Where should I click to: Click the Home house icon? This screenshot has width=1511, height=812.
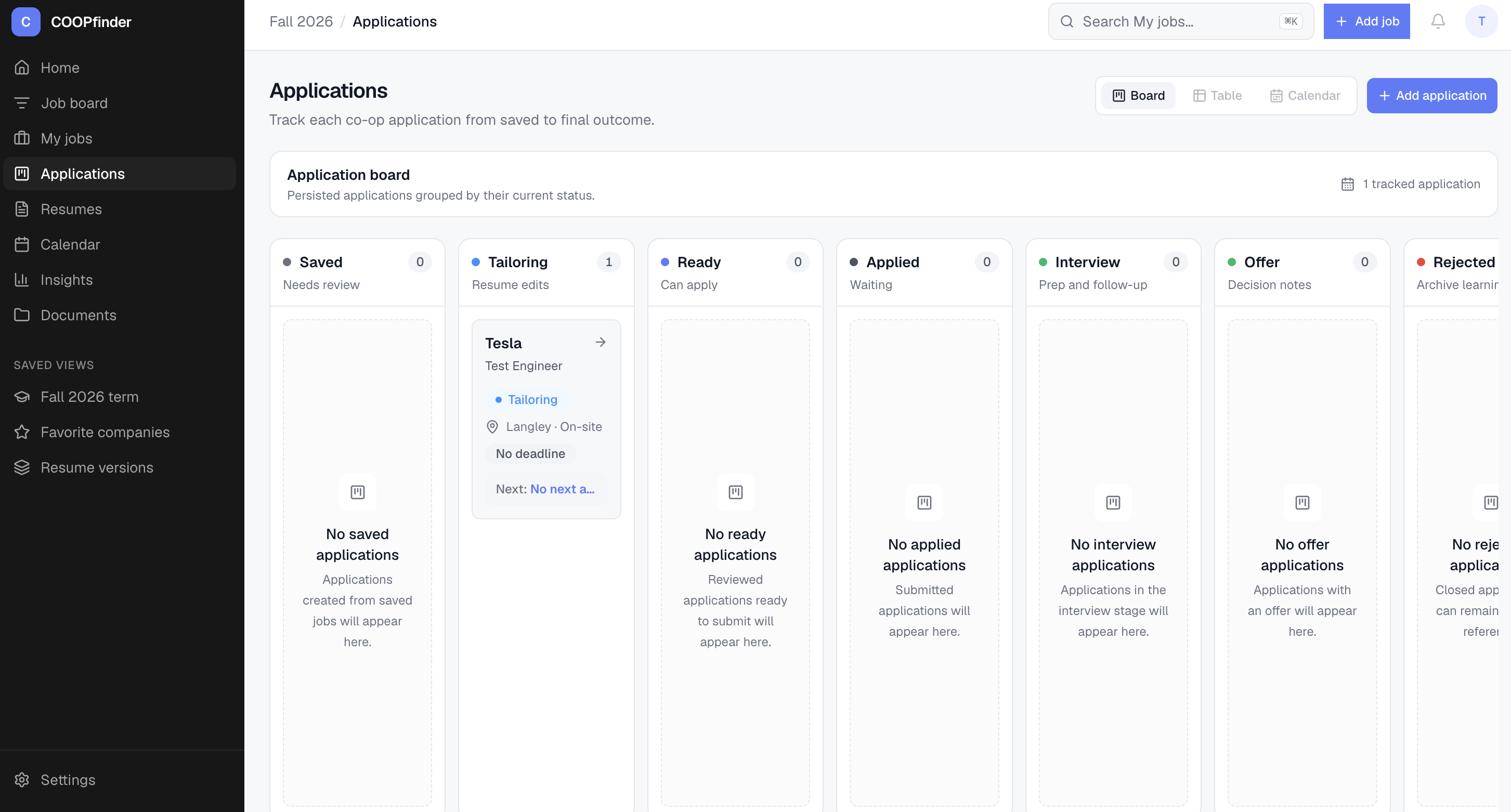click(22, 68)
